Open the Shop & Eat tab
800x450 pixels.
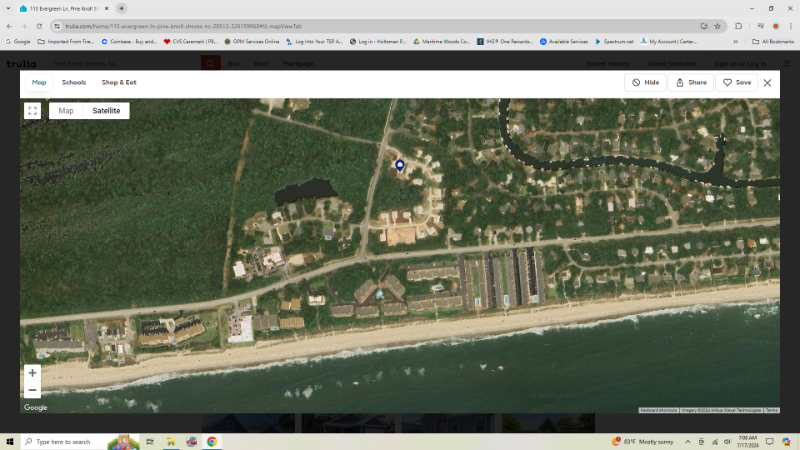pyautogui.click(x=119, y=82)
